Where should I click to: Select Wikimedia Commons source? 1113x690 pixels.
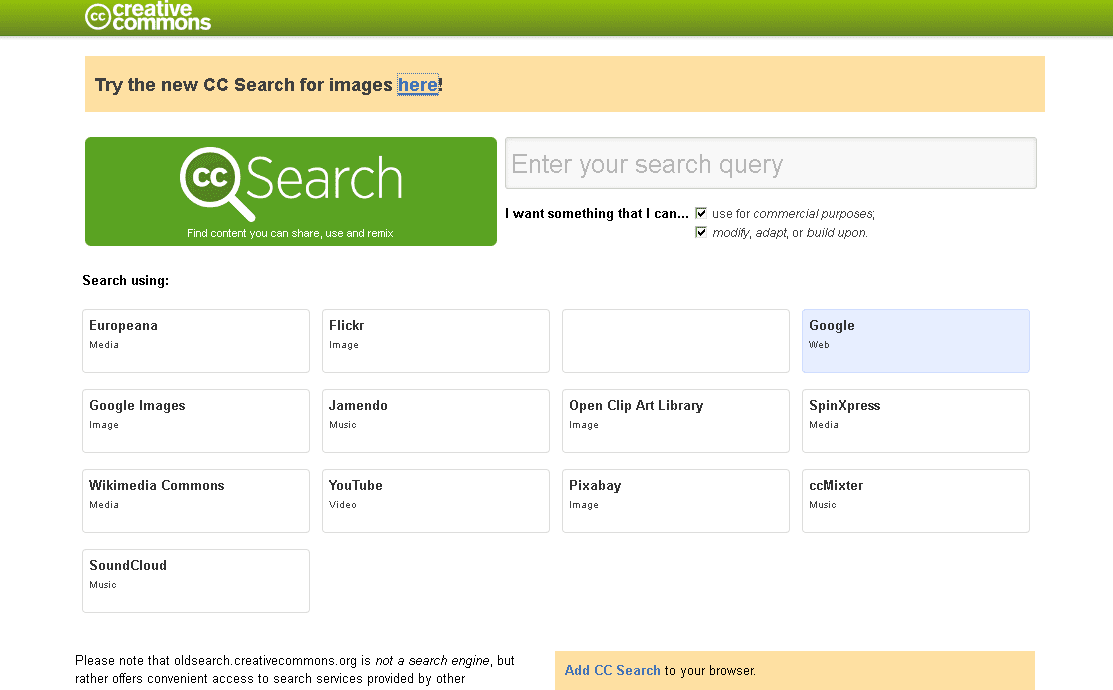click(x=196, y=501)
